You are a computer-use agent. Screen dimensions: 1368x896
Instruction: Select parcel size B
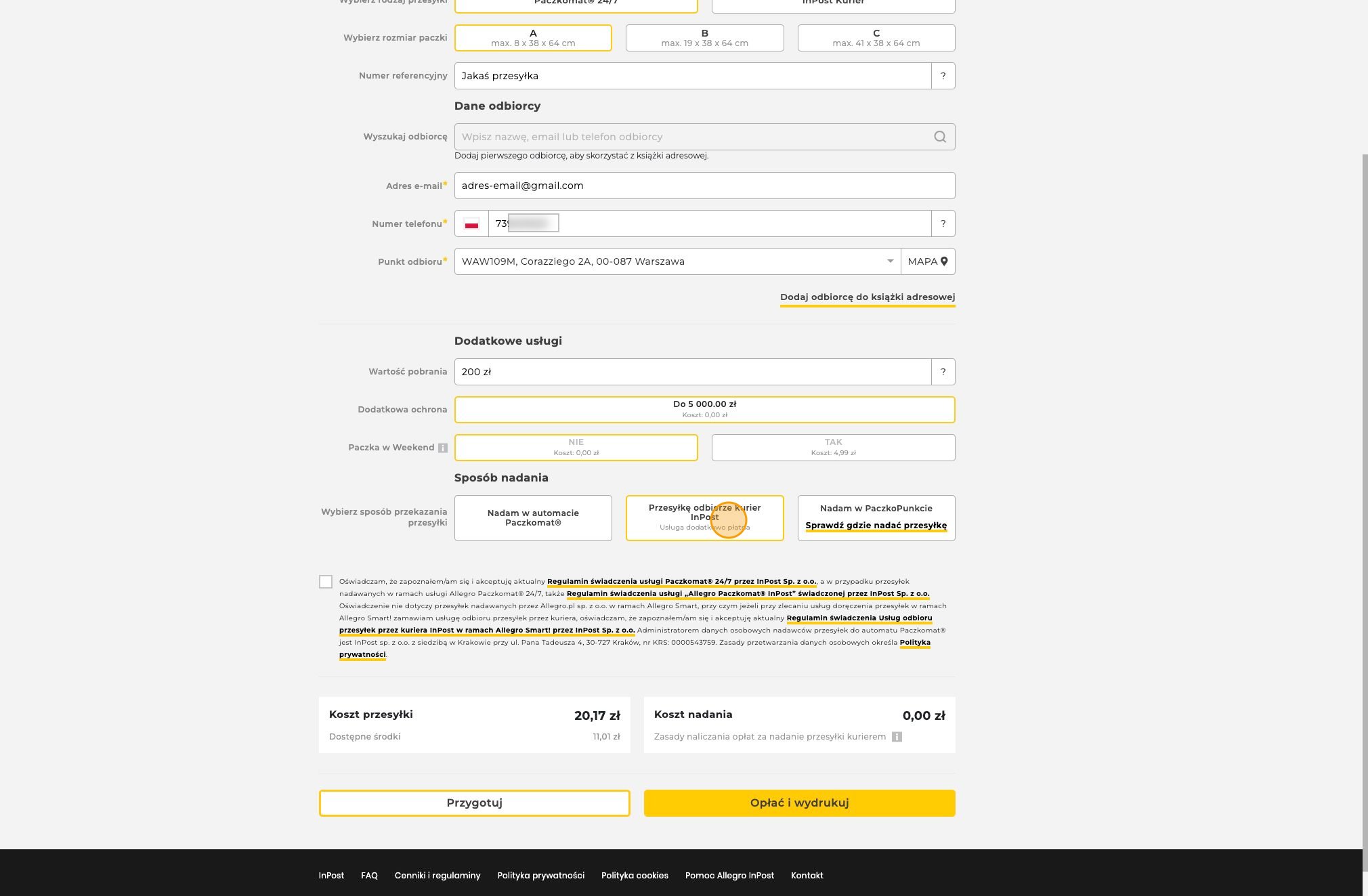click(704, 38)
